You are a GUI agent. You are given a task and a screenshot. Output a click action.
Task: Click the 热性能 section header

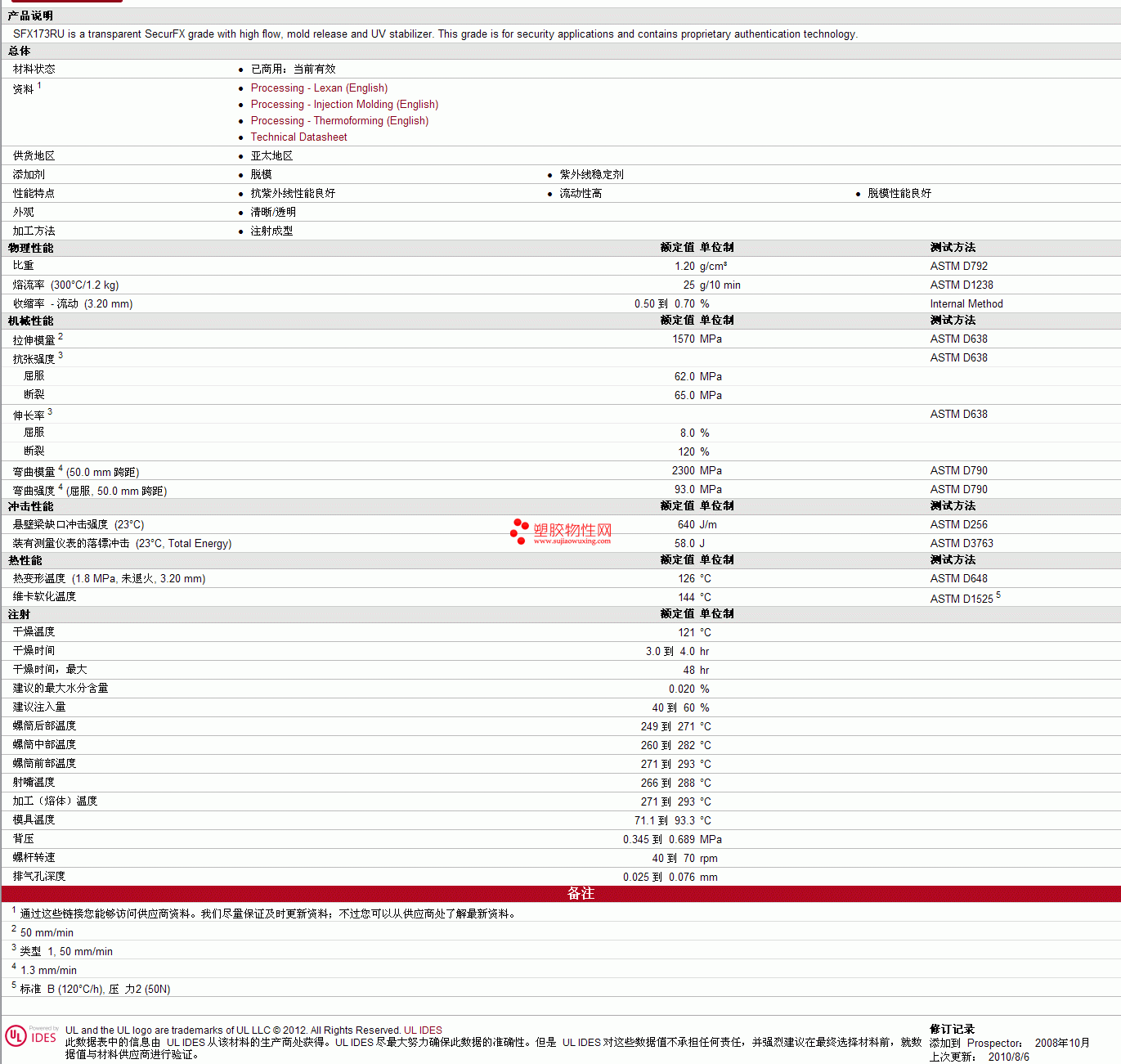[x=25, y=561]
